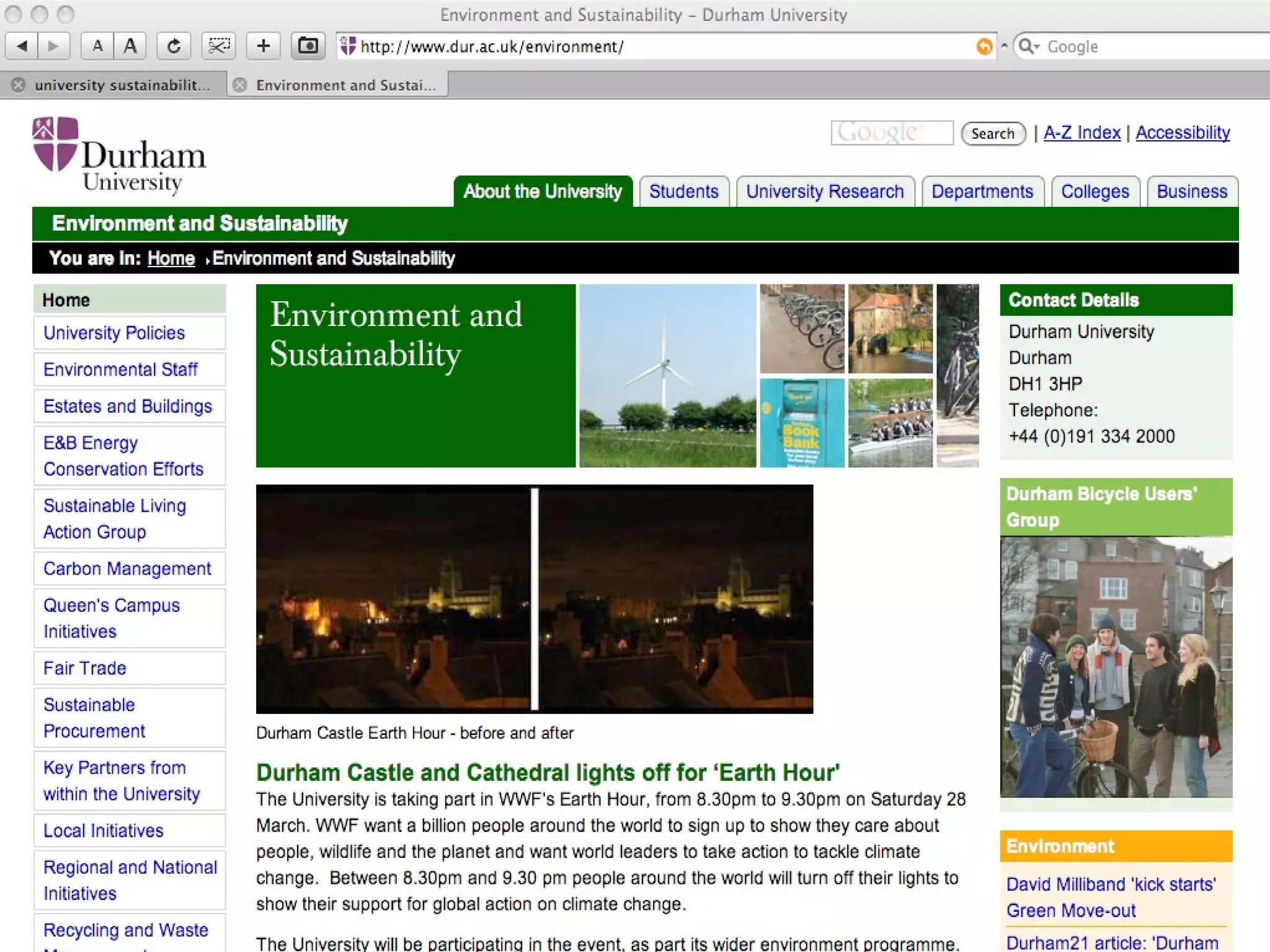Screen dimensions: 1270x952
Task: Click Durham Bicycle Users' Group photo
Action: point(1116,666)
